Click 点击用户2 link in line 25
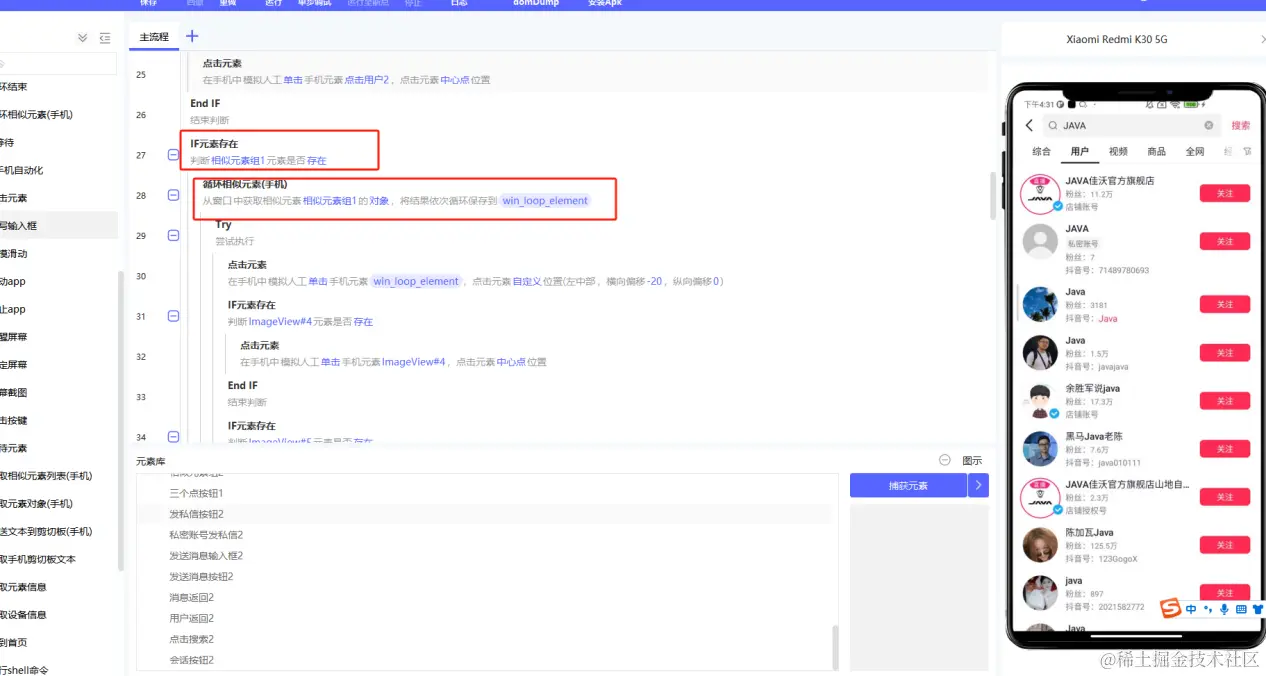Screen dimensions: 1266x676 (x=367, y=80)
